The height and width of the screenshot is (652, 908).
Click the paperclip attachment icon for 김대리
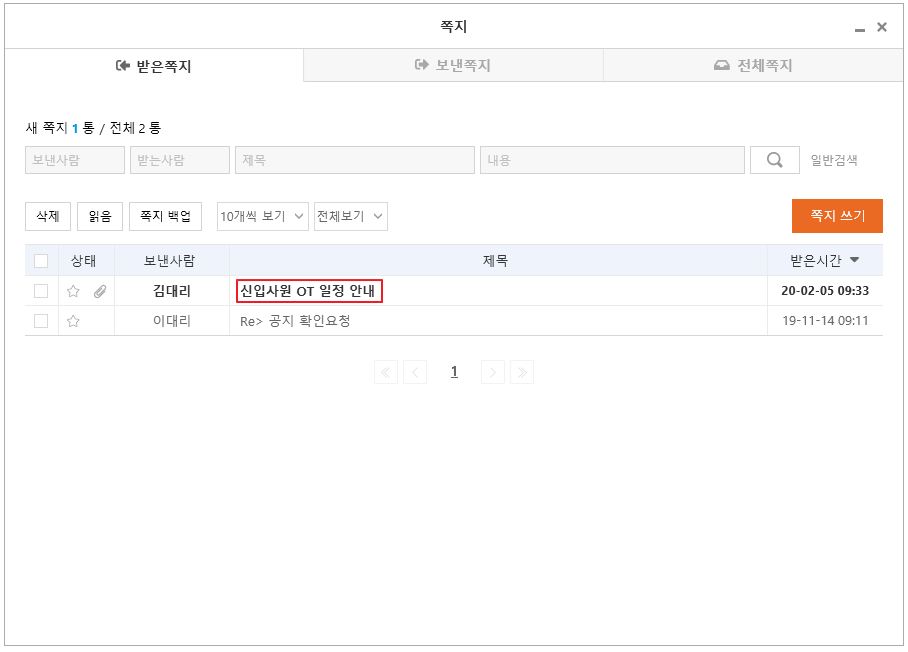tap(100, 292)
